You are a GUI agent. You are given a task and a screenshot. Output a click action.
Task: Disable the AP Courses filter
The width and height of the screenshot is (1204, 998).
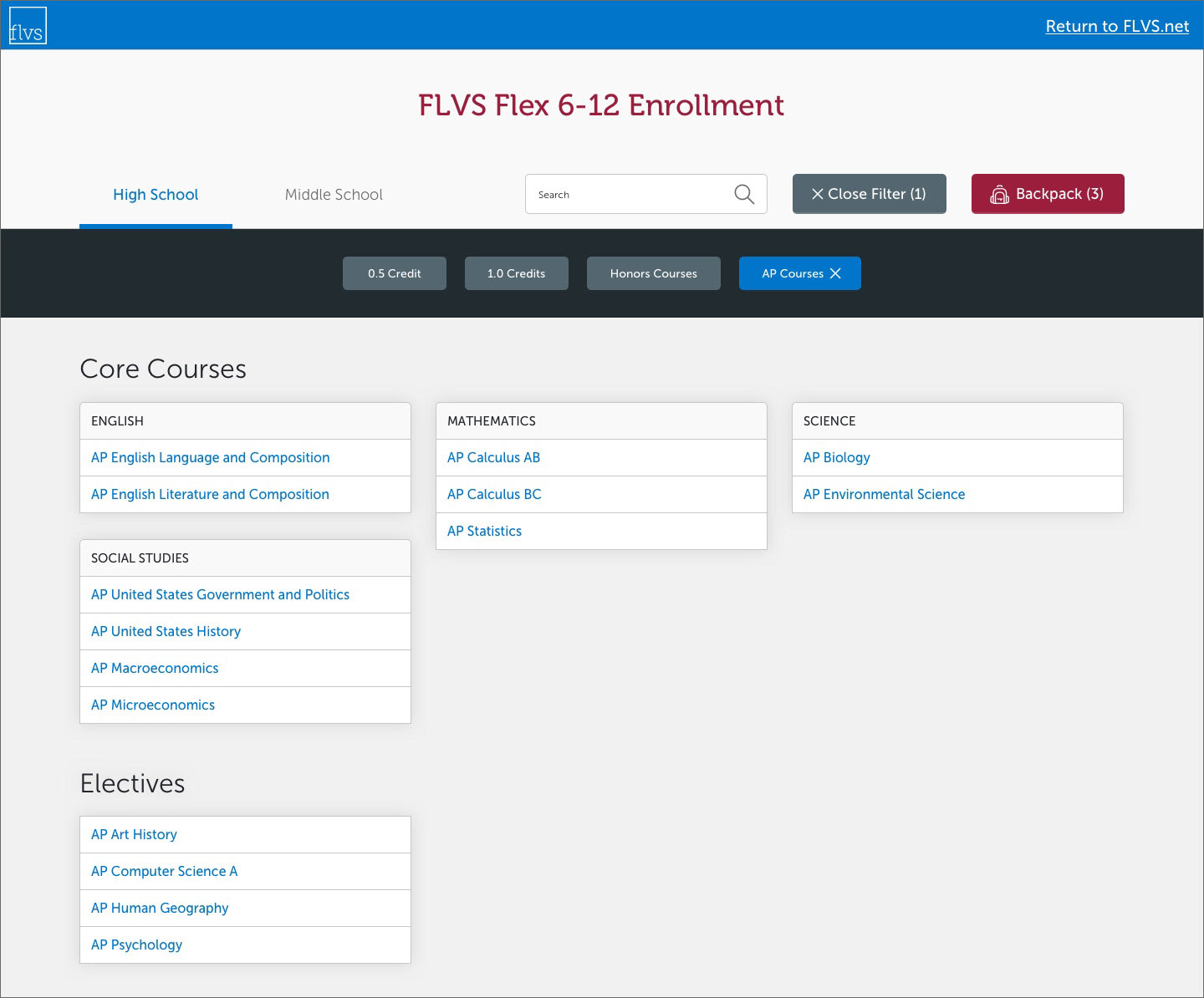tap(800, 273)
